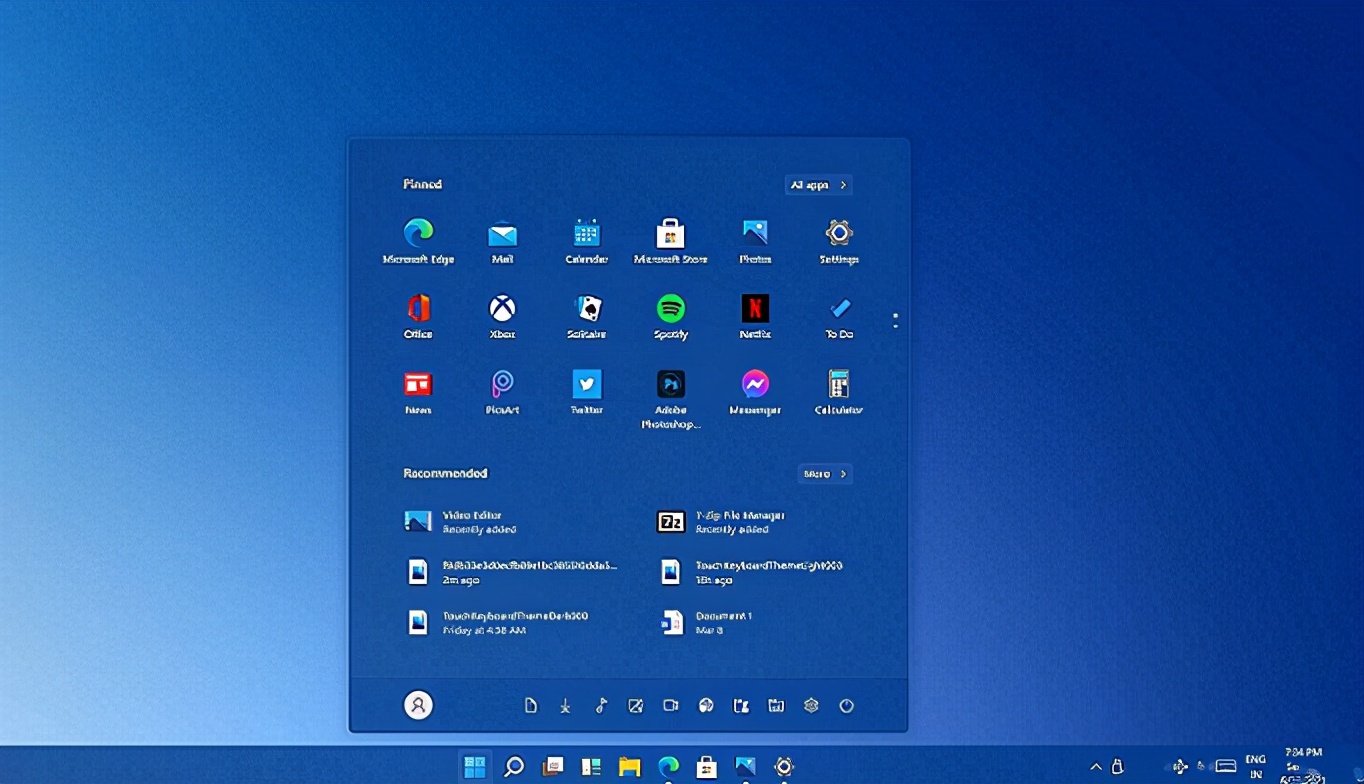This screenshot has width=1364, height=784.
Task: Launch the Mail app
Action: [502, 241]
